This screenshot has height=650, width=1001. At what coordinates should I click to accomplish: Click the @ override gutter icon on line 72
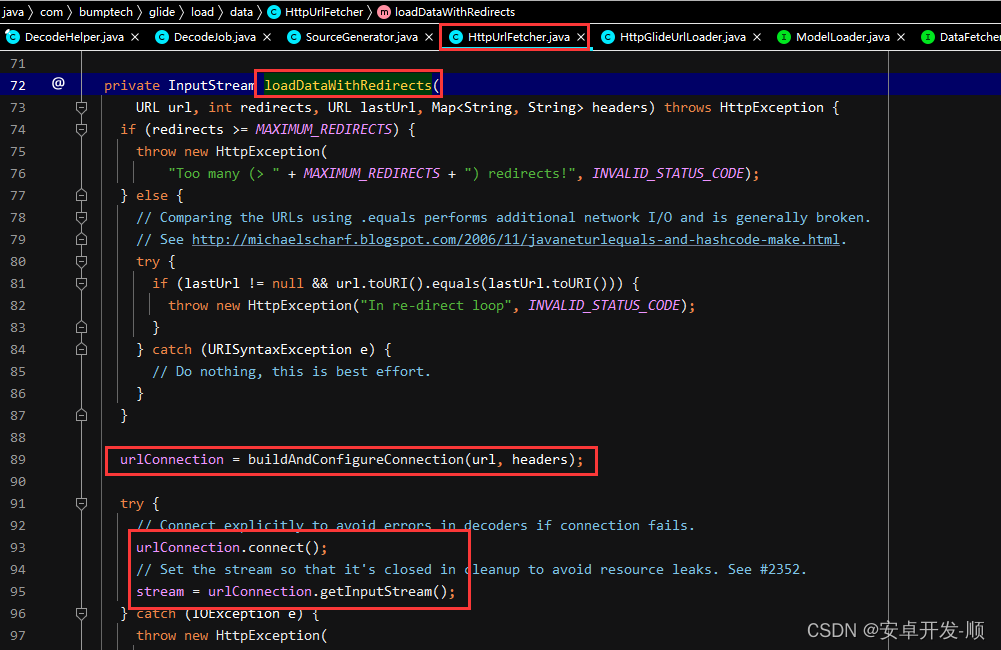click(58, 84)
